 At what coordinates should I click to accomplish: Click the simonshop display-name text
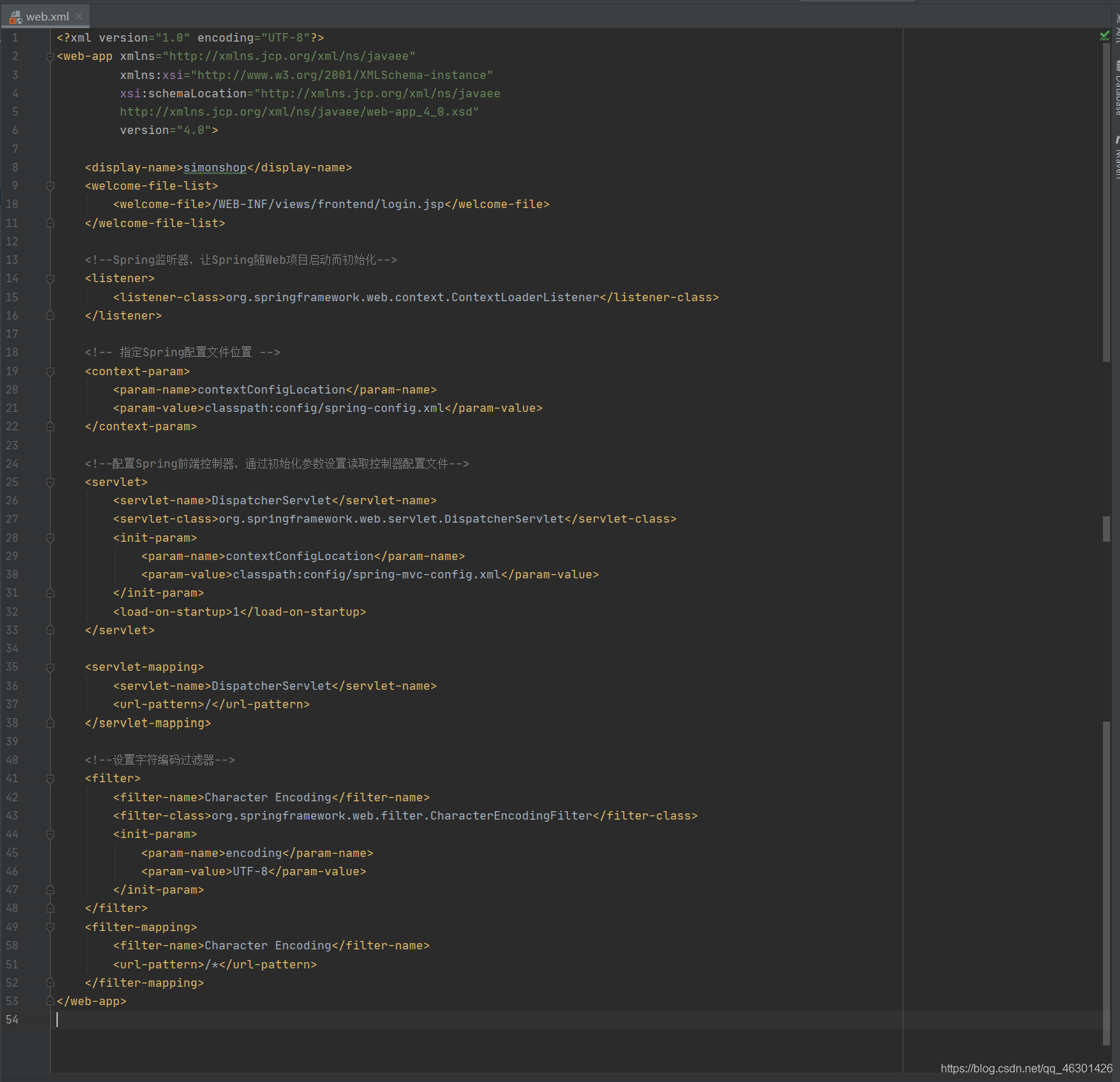[215, 168]
